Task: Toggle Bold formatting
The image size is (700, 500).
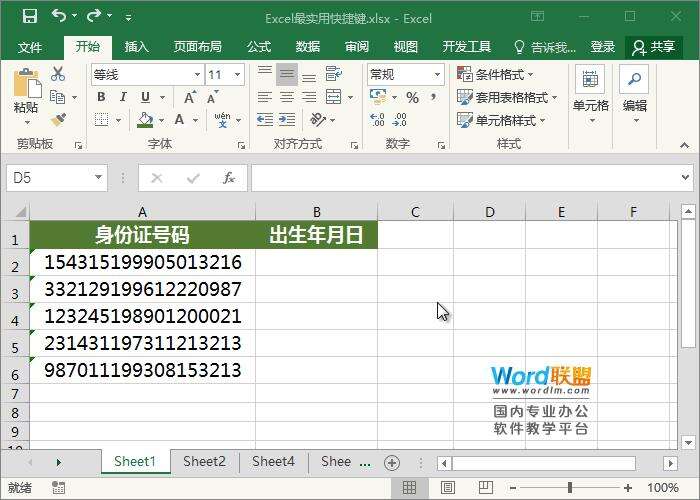Action: point(101,98)
